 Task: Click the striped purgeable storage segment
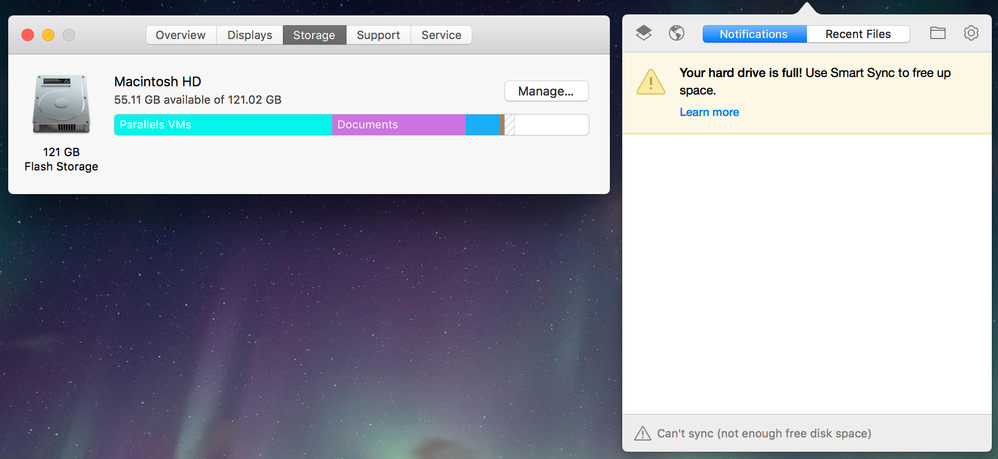click(x=510, y=125)
